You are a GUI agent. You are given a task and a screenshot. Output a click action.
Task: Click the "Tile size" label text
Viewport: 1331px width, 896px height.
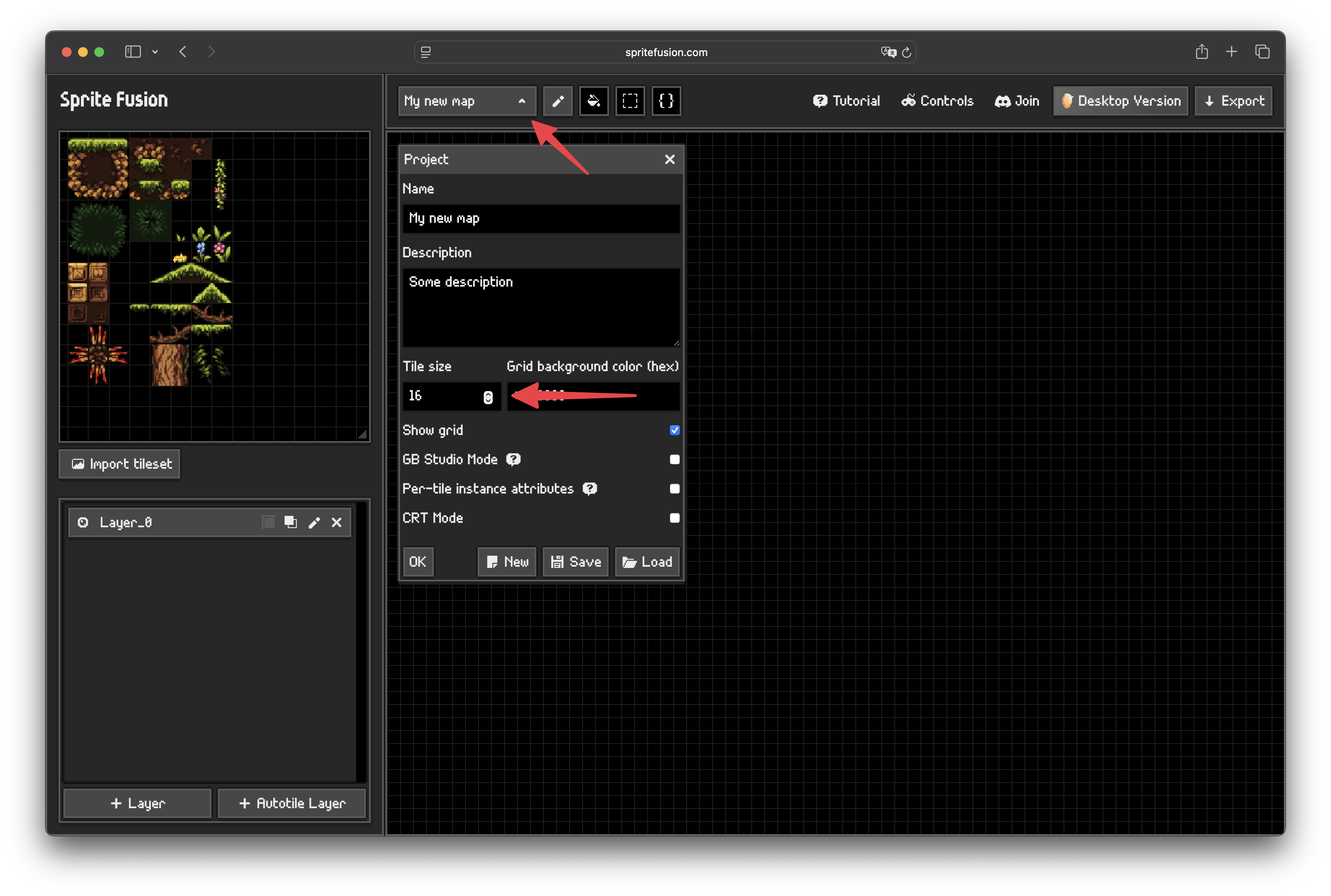tap(427, 366)
